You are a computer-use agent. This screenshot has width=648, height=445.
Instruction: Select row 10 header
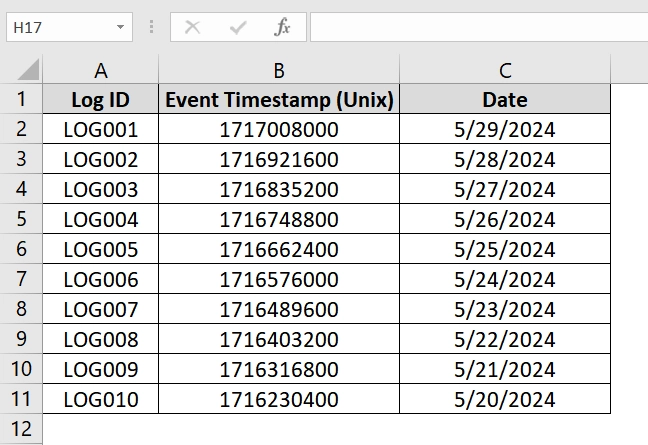click(21, 369)
